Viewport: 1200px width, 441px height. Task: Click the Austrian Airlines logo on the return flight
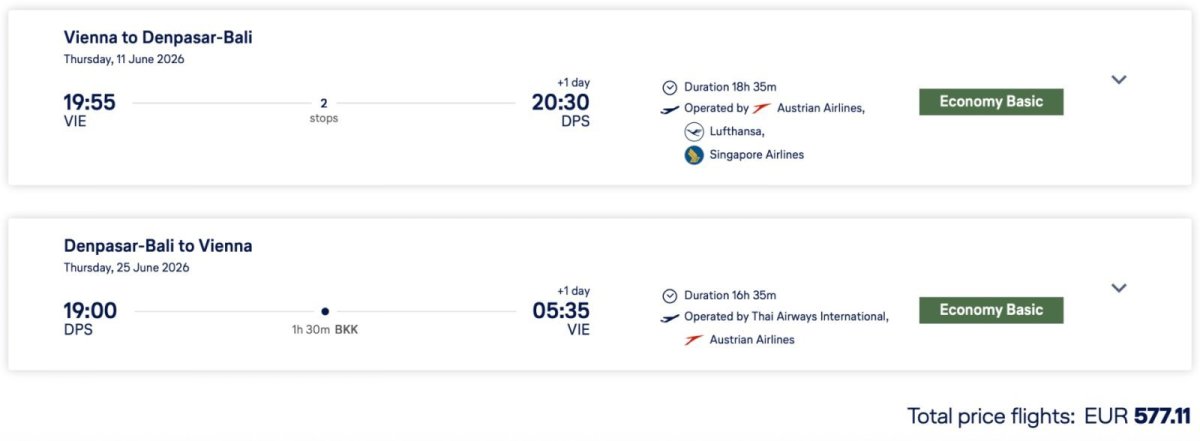pos(694,340)
